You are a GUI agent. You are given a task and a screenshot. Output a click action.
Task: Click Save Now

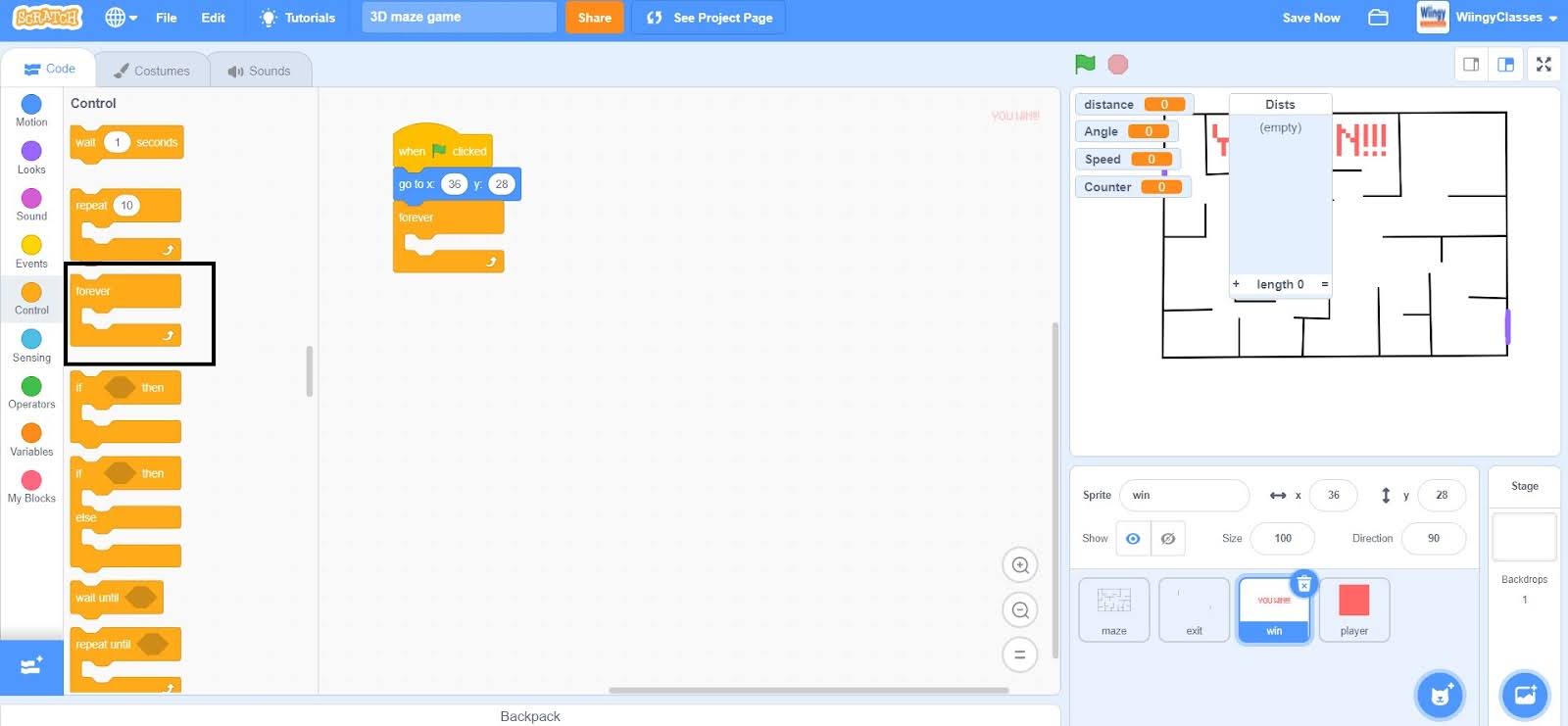click(x=1310, y=18)
